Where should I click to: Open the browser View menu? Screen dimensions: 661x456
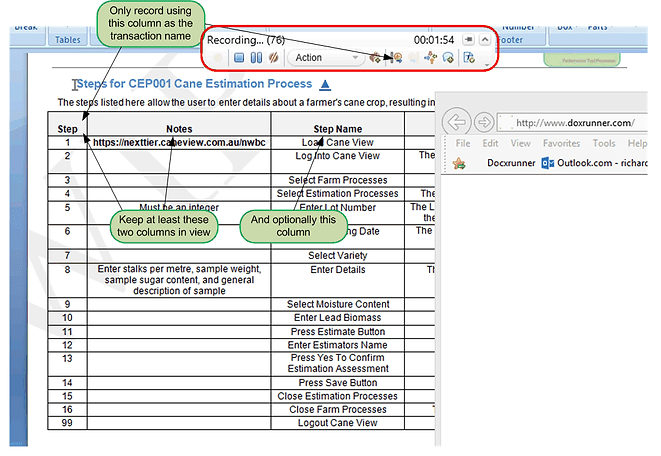tap(521, 143)
